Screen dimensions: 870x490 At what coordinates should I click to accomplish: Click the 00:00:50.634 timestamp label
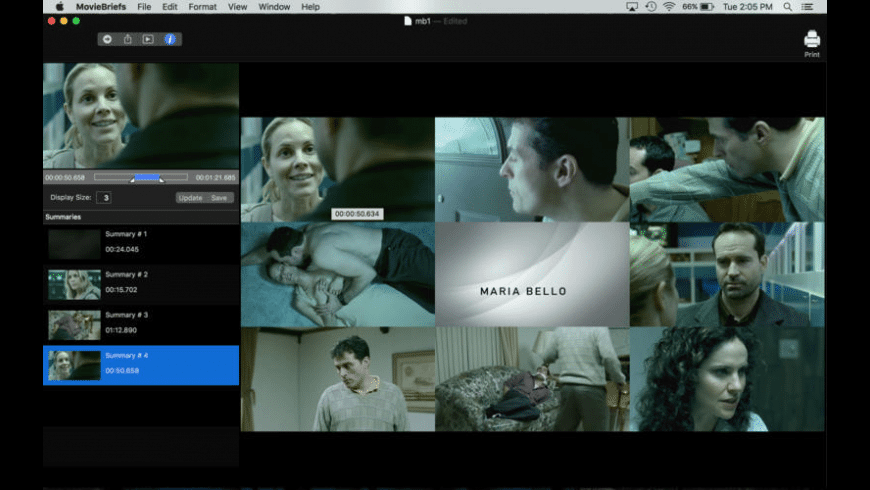click(357, 214)
